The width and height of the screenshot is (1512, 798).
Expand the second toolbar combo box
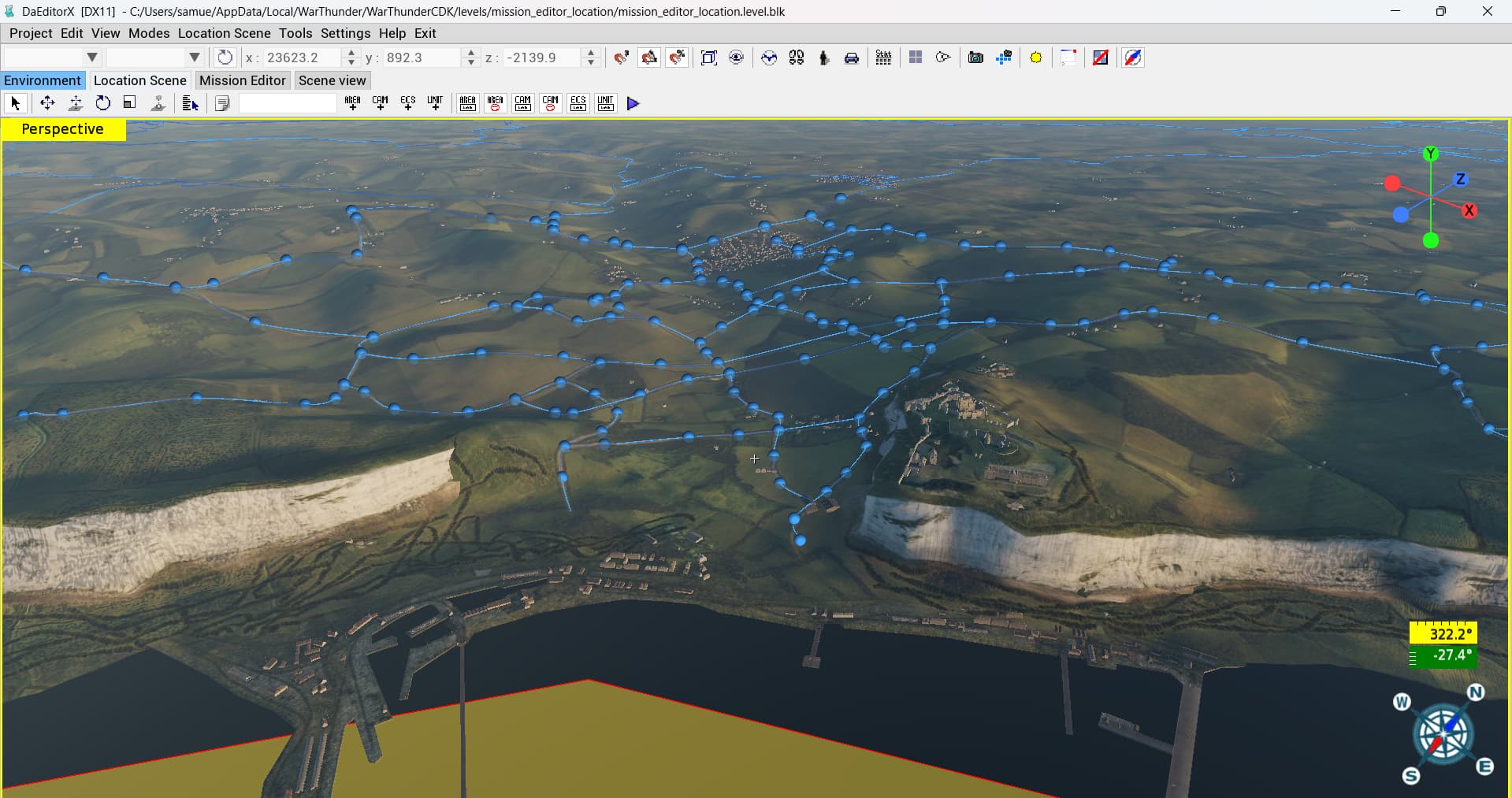(x=194, y=58)
